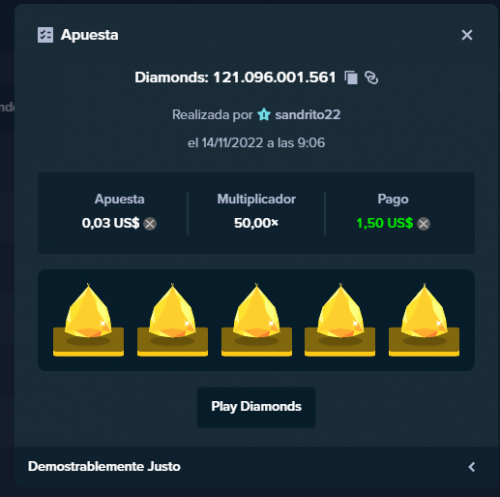Screen dimensions: 500x497
Task: Click the date el 14/11/2022 a las 9:06
Action: point(256,143)
